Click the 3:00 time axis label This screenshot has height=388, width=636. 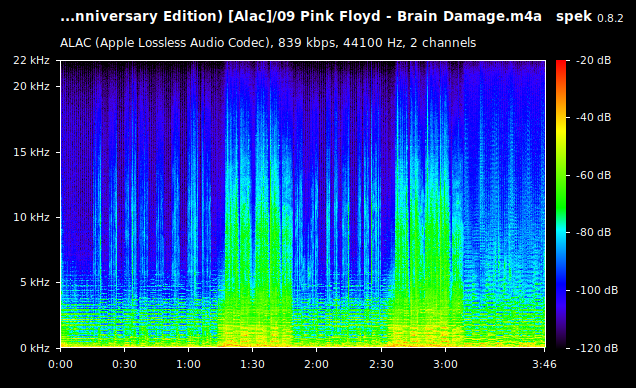coord(445,364)
